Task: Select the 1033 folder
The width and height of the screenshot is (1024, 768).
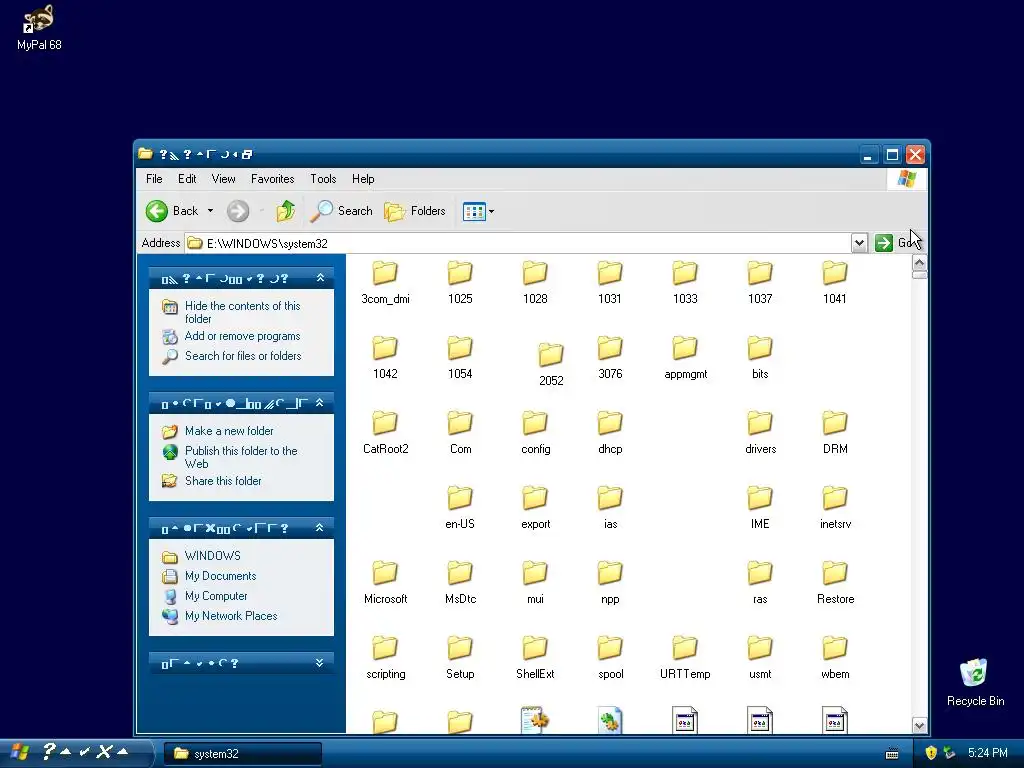Action: coord(685,283)
